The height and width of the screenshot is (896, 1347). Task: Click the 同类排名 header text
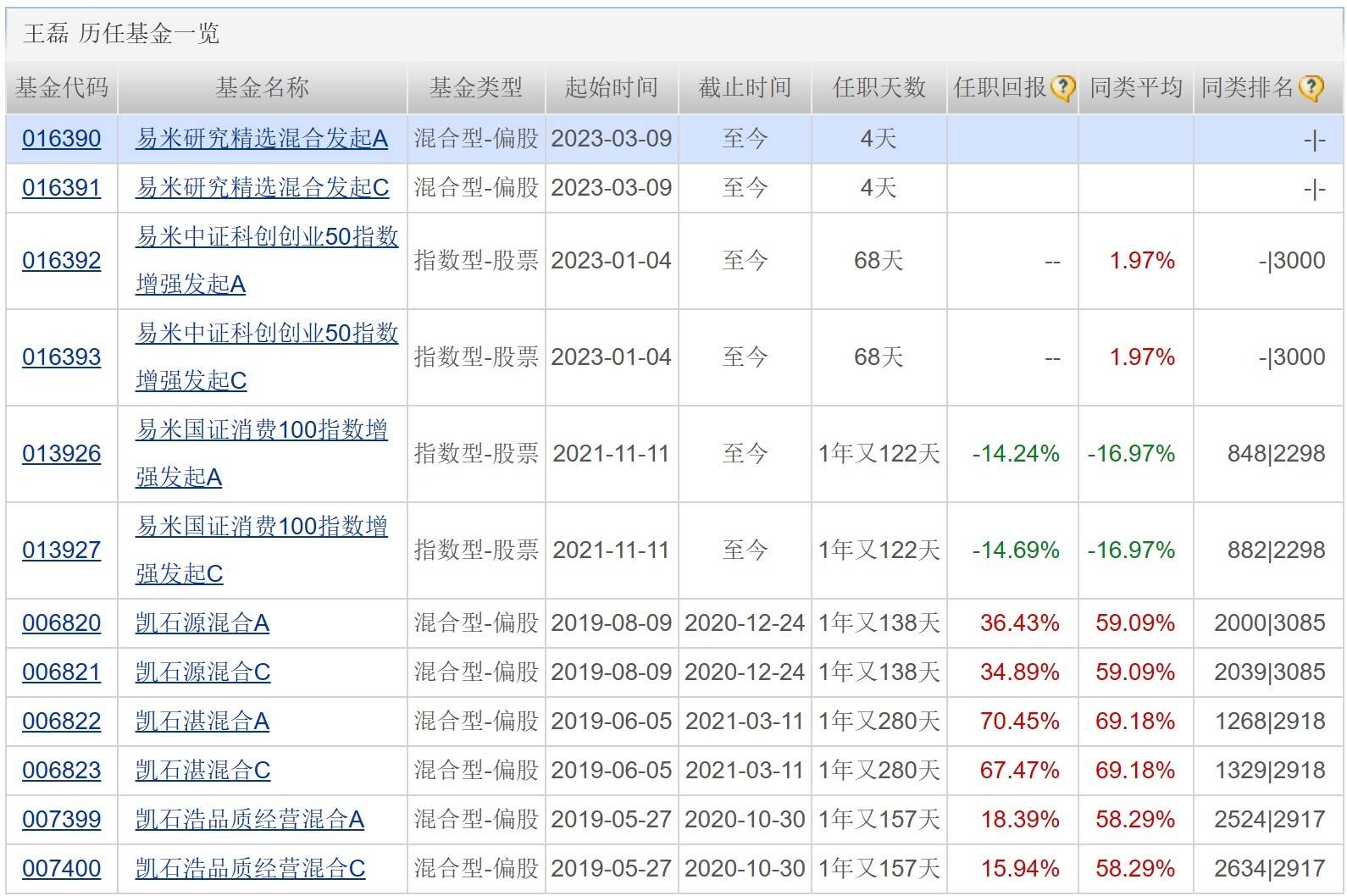[1248, 87]
